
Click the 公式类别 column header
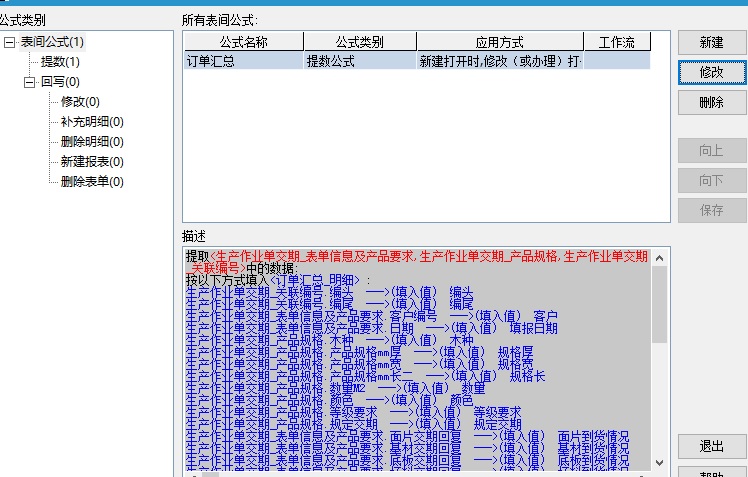point(359,42)
